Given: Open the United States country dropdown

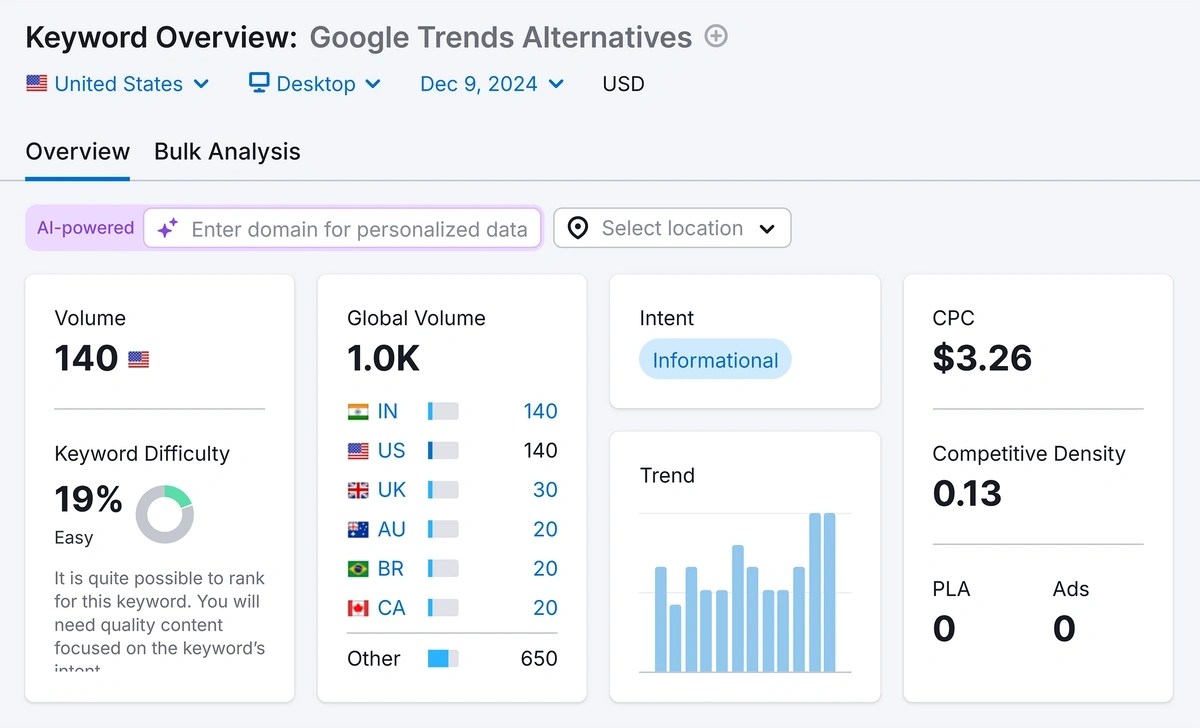Looking at the screenshot, I should click(118, 84).
